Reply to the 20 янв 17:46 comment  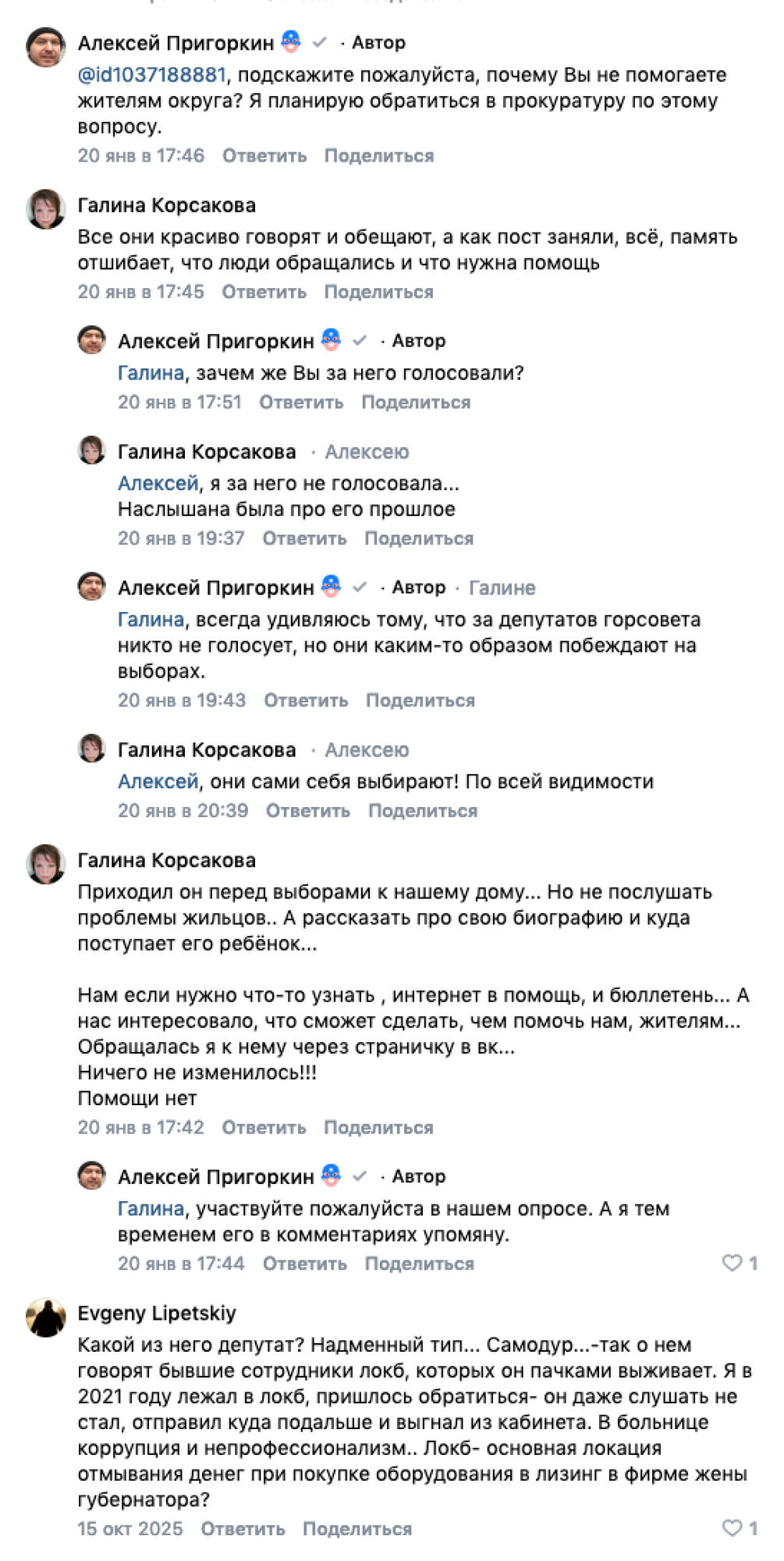pyautogui.click(x=264, y=155)
